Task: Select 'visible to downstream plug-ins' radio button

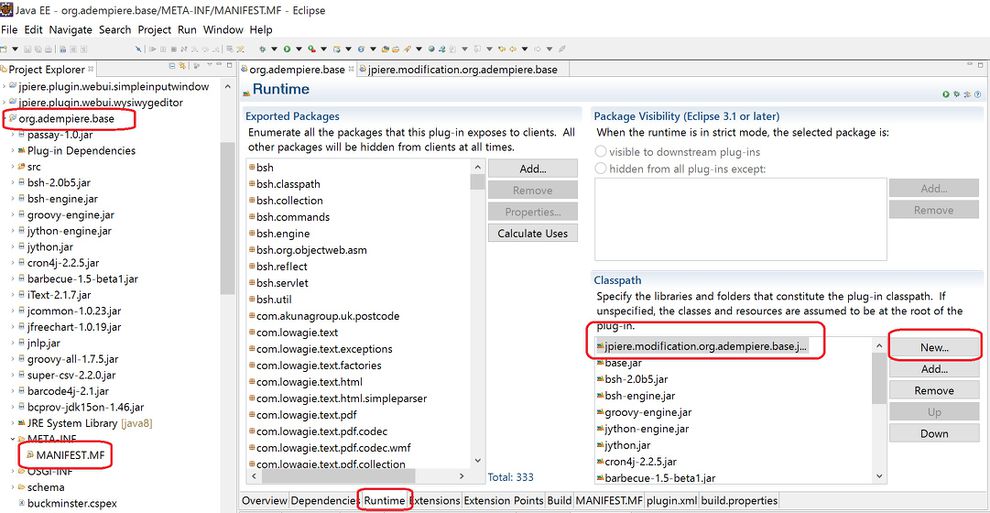Action: click(x=601, y=152)
